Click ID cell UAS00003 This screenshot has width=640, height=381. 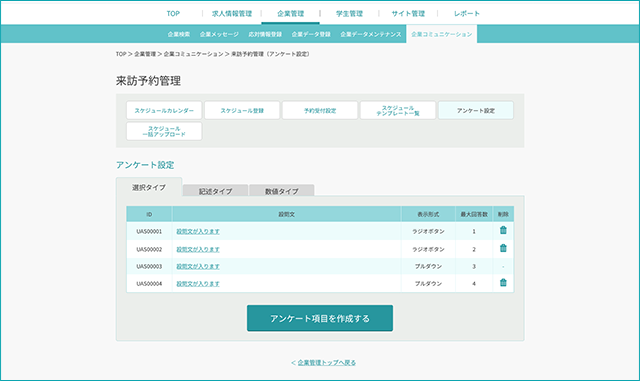click(149, 266)
